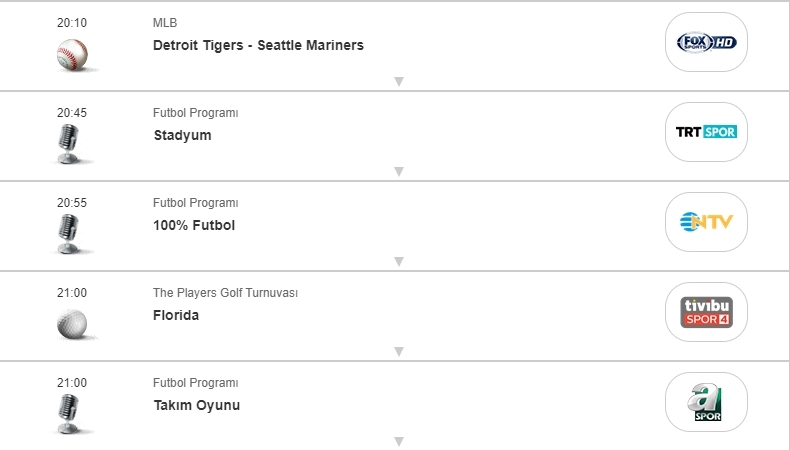The image size is (790, 450).
Task: Open the Fox Sports HD channel logo
Action: 706,42
